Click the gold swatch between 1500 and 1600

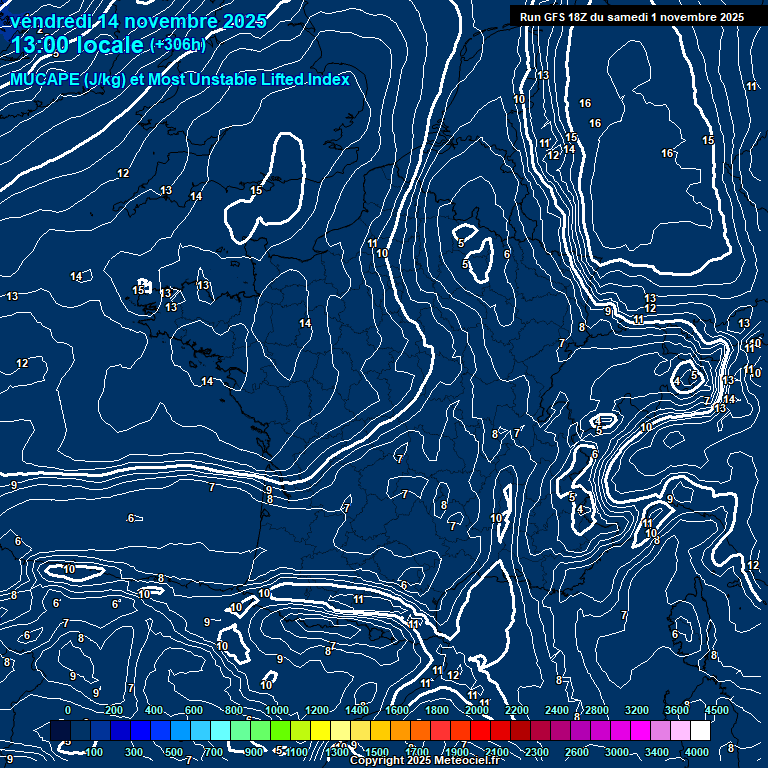pyautogui.click(x=380, y=730)
